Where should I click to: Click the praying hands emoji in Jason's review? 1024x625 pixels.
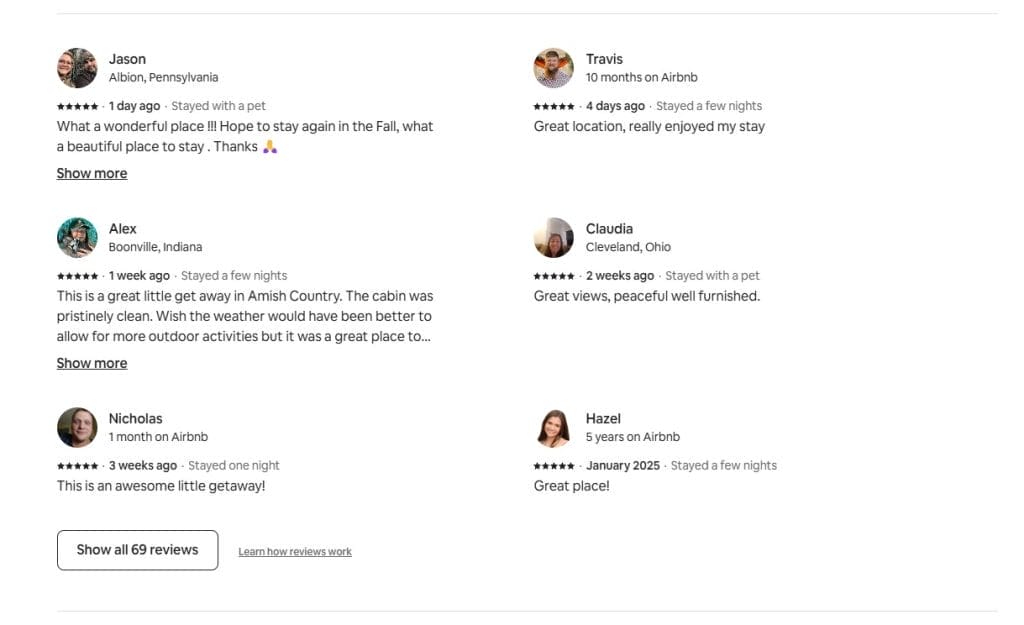270,147
